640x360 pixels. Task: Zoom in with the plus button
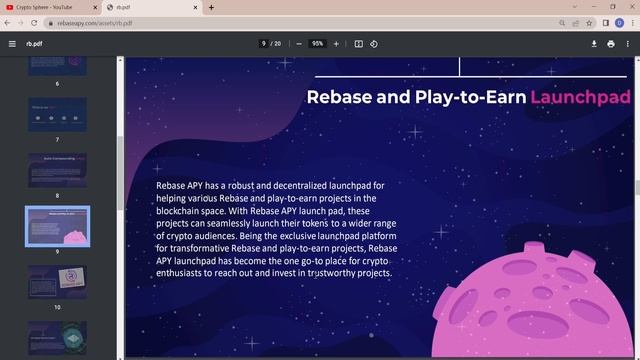click(x=336, y=44)
